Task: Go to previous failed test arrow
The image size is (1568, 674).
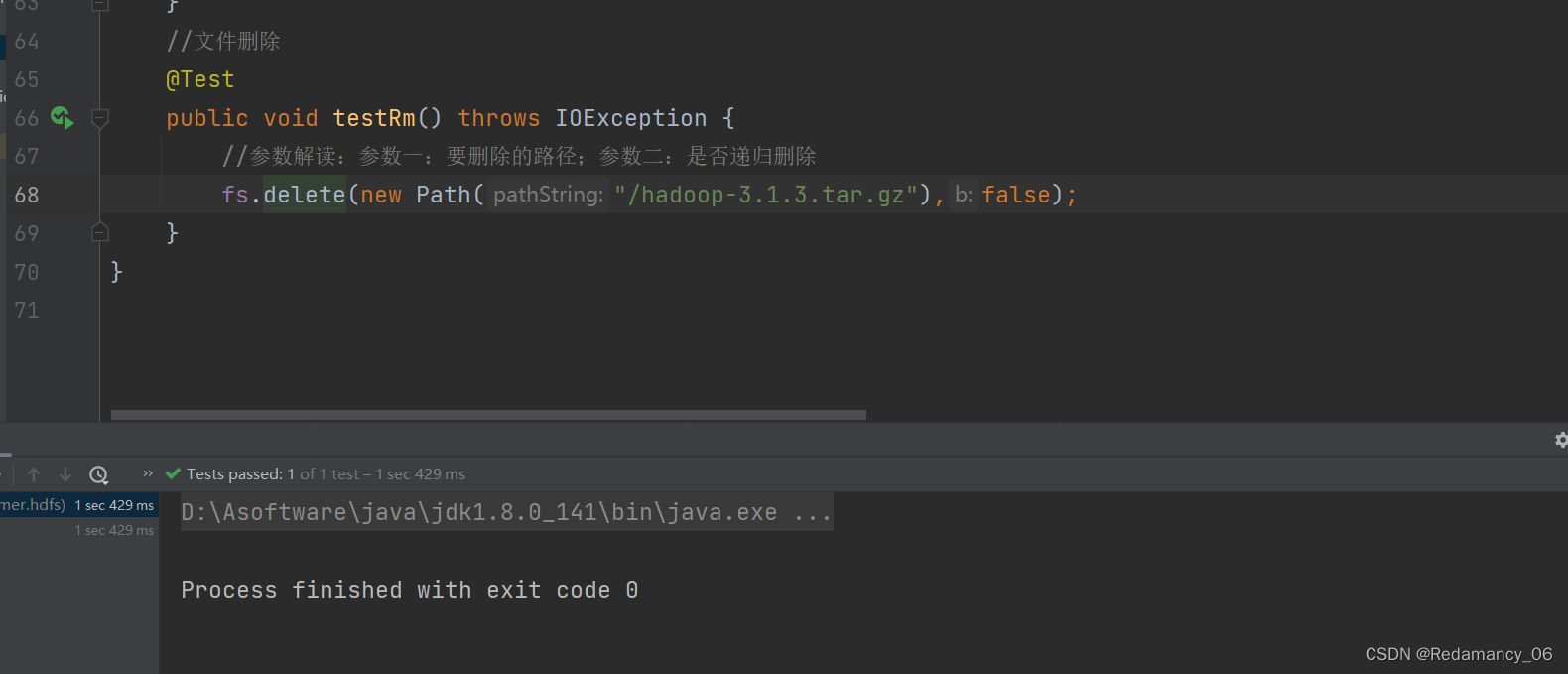Action: (34, 474)
